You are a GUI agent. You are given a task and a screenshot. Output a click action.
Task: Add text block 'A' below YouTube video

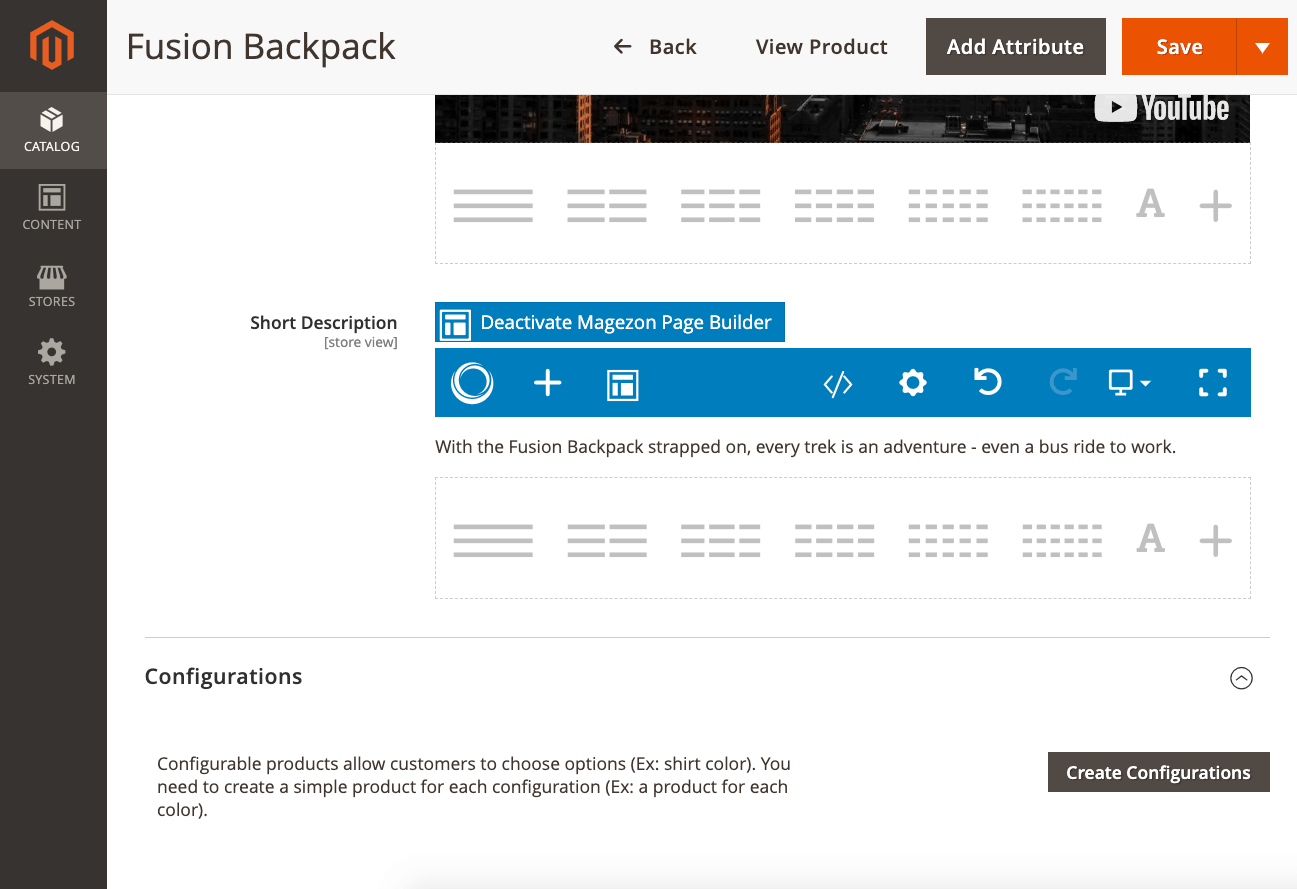pos(1150,205)
